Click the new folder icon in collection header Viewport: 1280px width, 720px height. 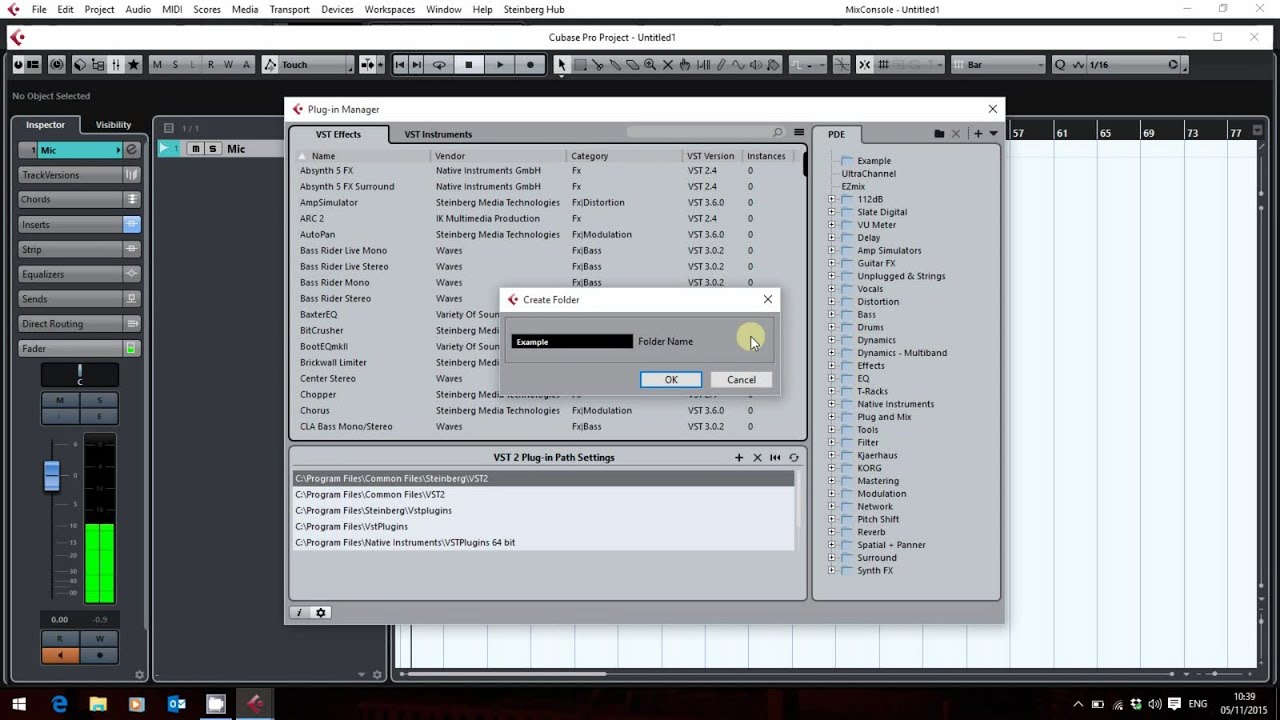(x=939, y=134)
